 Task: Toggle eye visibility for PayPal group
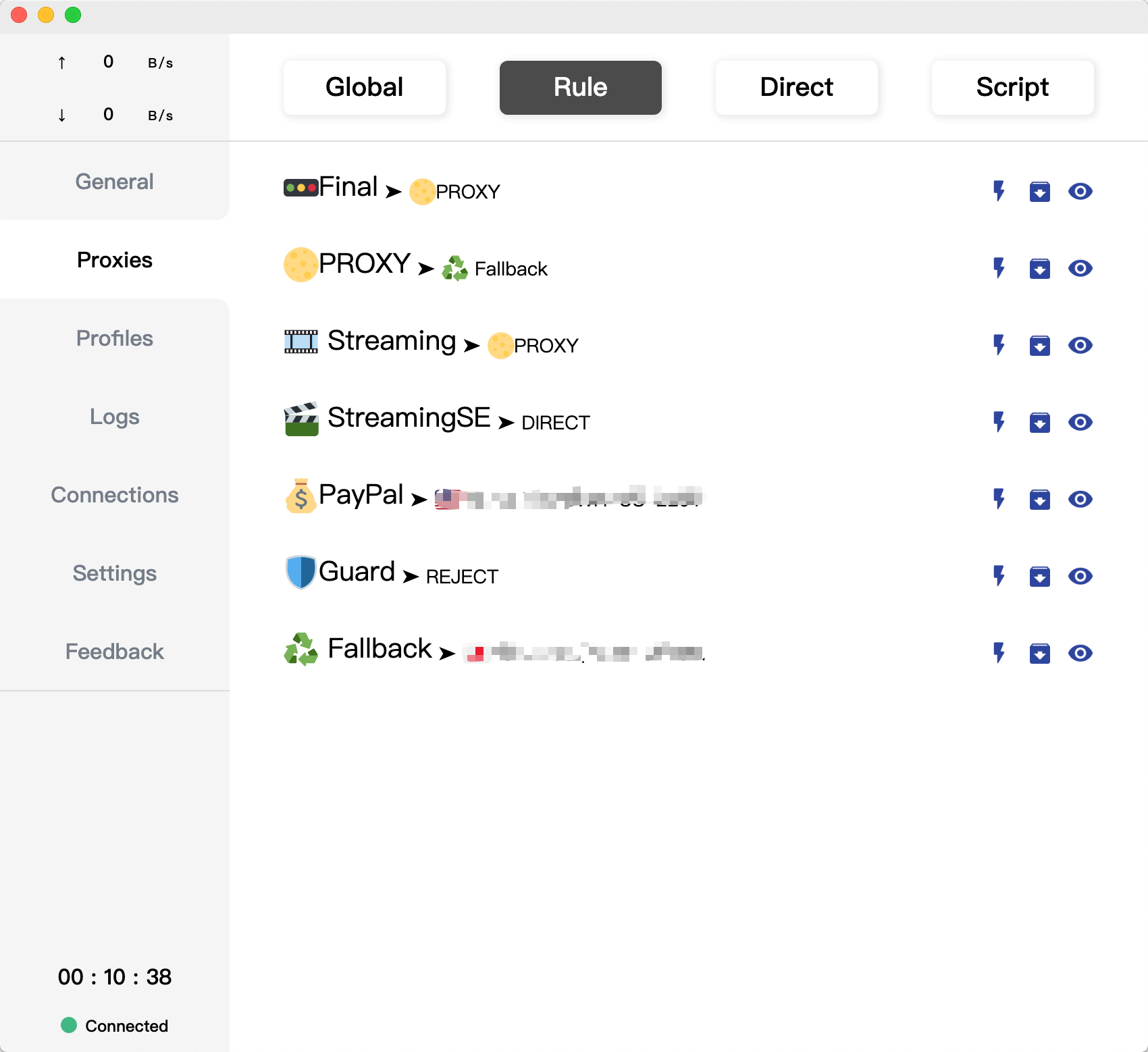(1080, 499)
